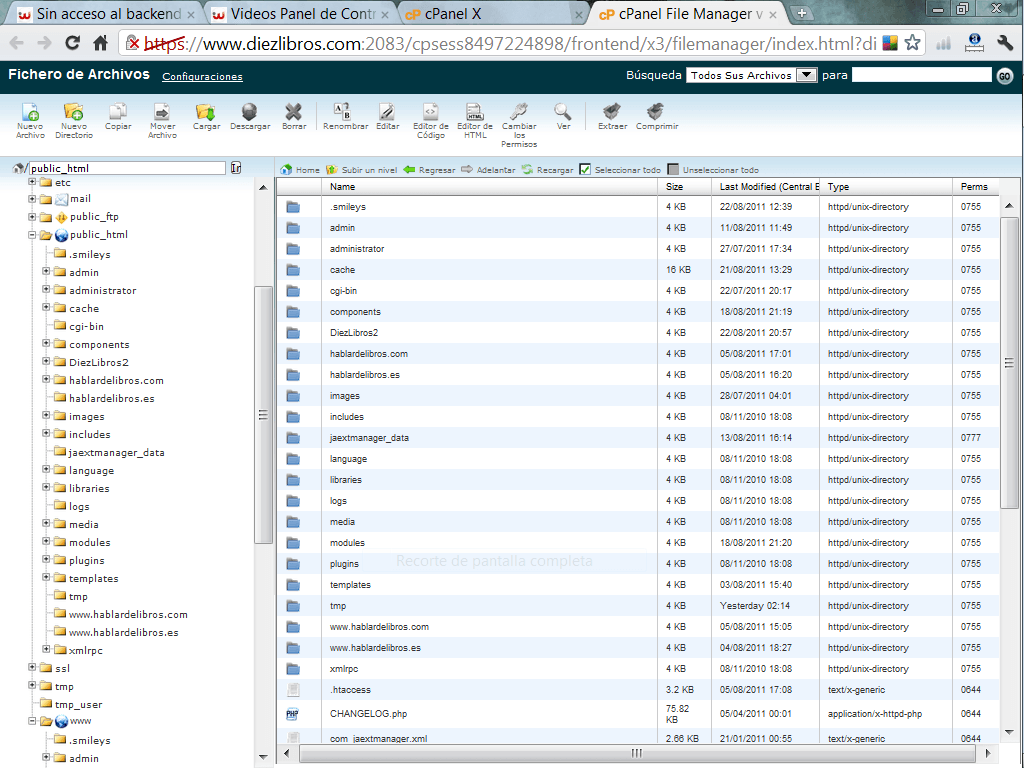This screenshot has width=1024, height=768.
Task: Click Adelantar forward arrow
Action: point(488,170)
